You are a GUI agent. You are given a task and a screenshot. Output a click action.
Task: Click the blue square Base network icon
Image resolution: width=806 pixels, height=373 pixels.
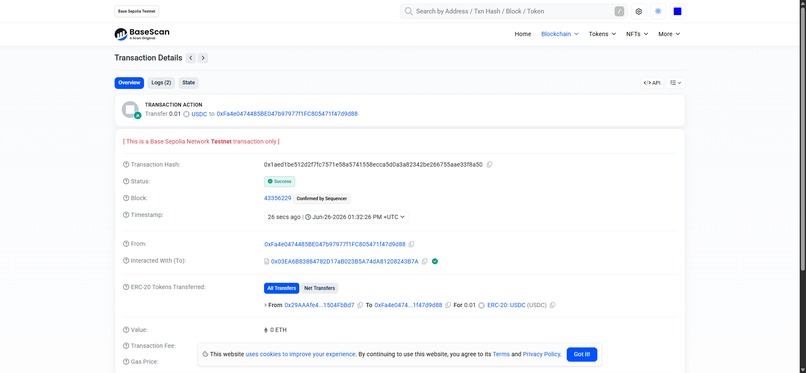click(x=677, y=11)
